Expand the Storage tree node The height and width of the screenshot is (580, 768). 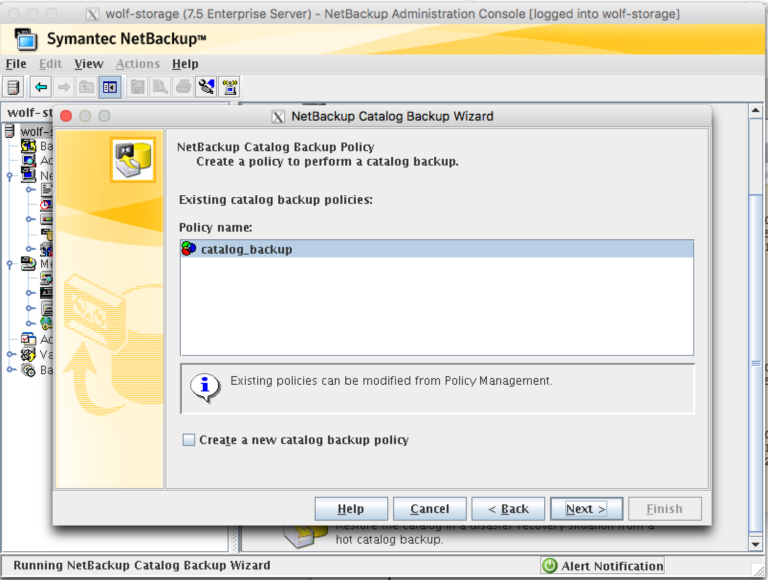pos(30,219)
